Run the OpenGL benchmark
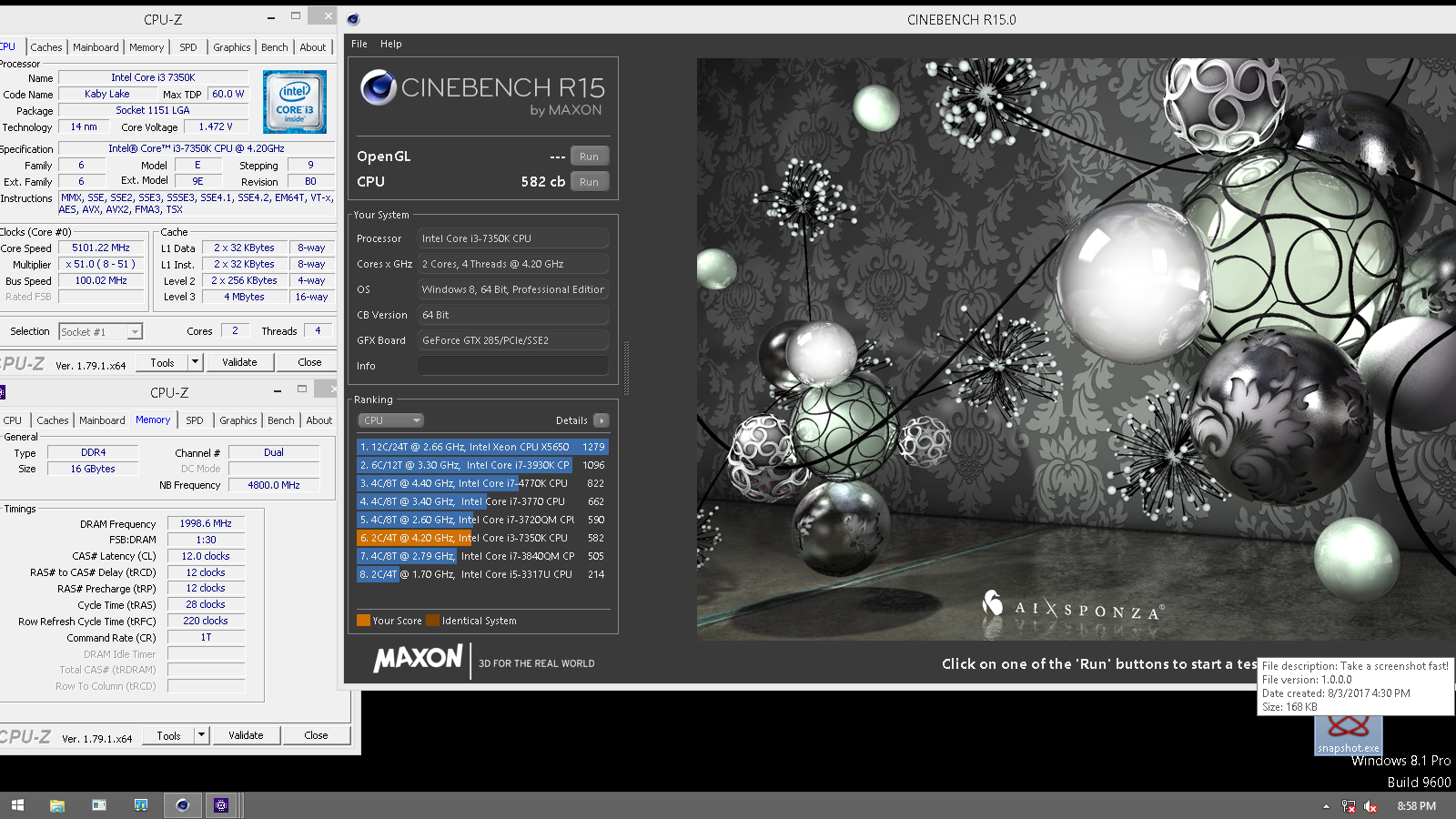This screenshot has height=819, width=1456. pos(590,157)
